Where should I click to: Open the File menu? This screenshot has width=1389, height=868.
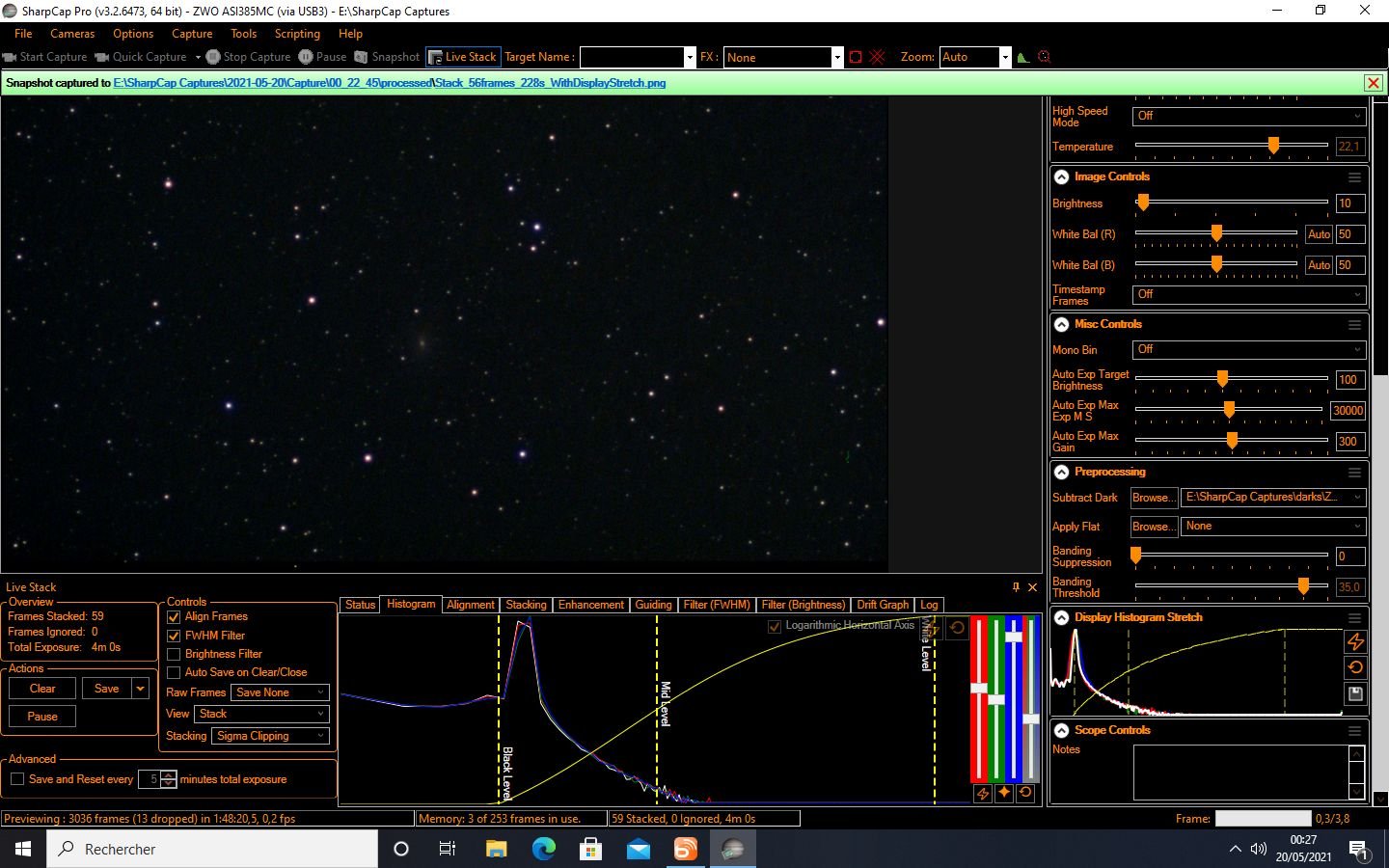click(x=23, y=33)
